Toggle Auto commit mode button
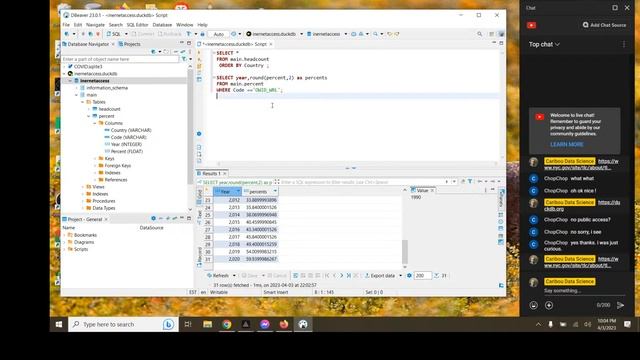 coord(218,34)
